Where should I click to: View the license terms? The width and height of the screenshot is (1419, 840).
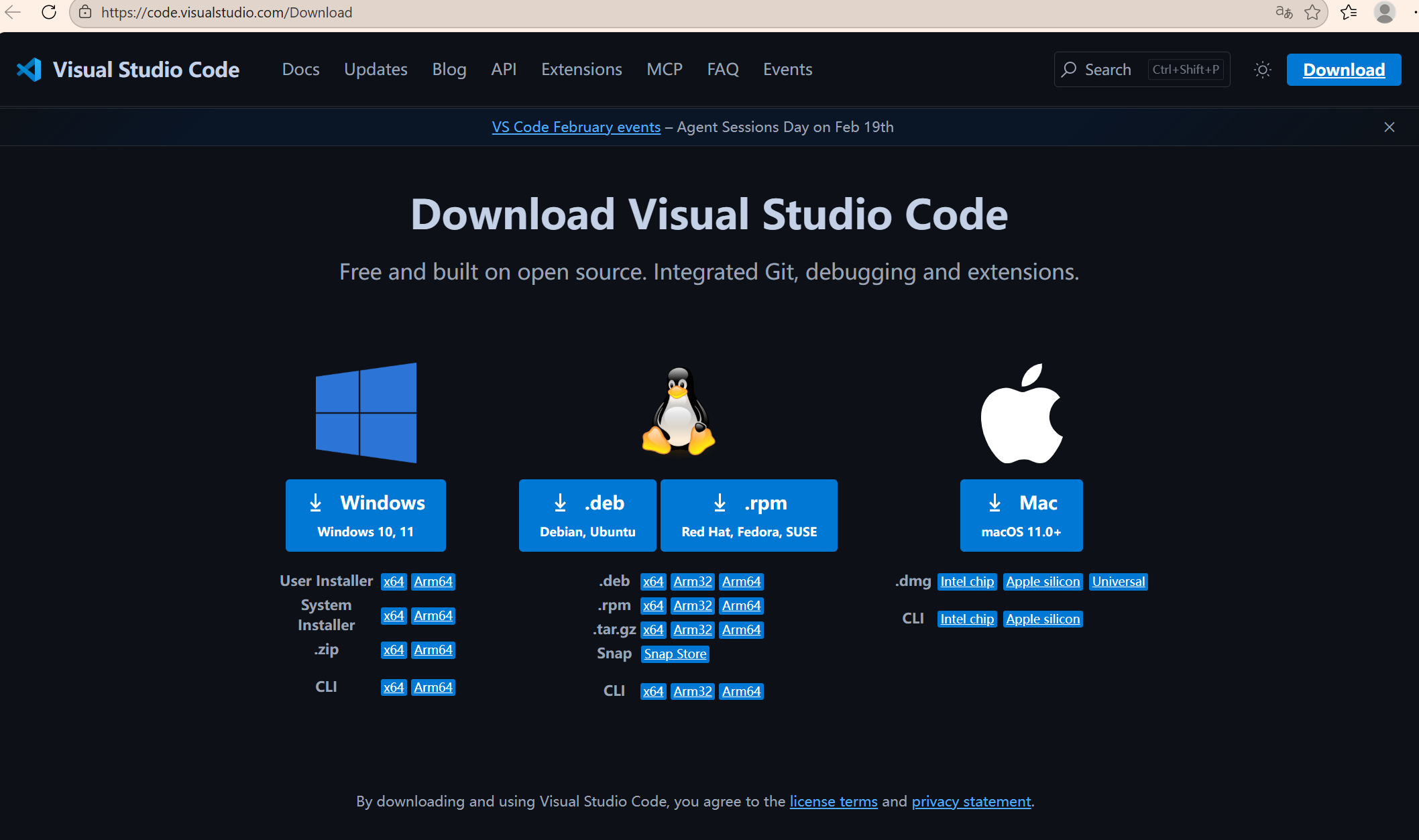tap(834, 801)
